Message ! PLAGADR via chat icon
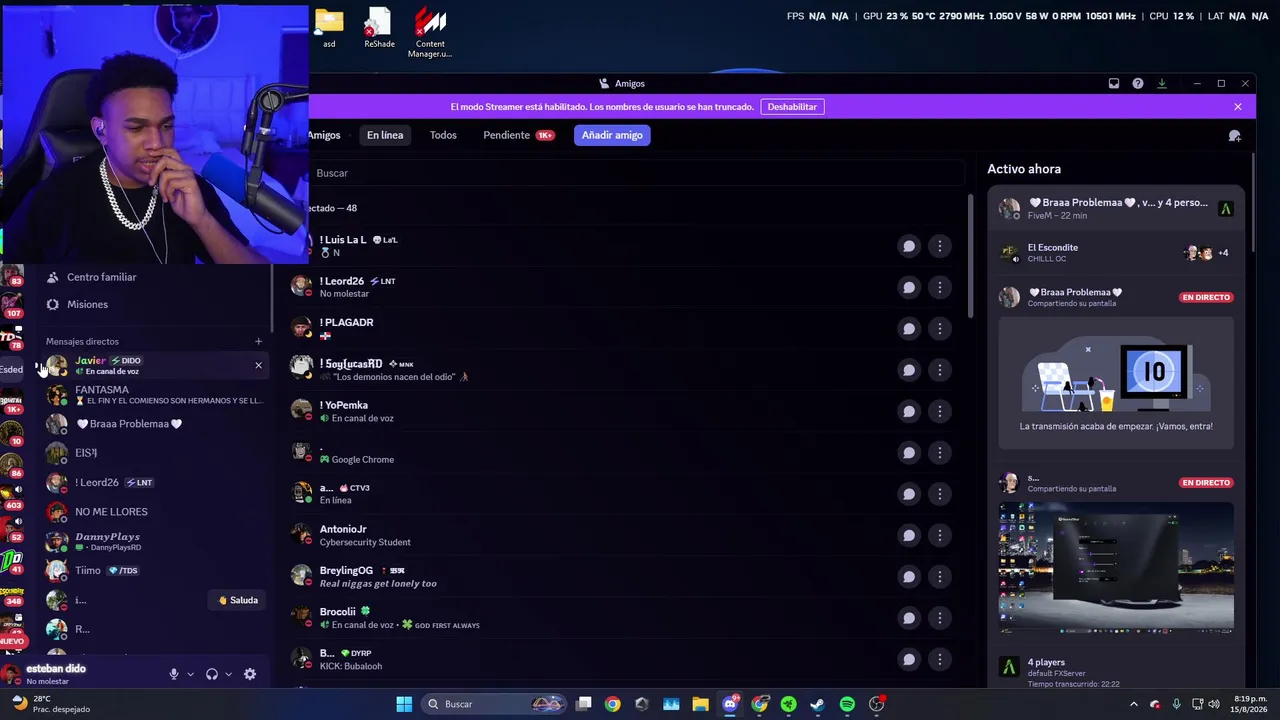 coord(909,329)
